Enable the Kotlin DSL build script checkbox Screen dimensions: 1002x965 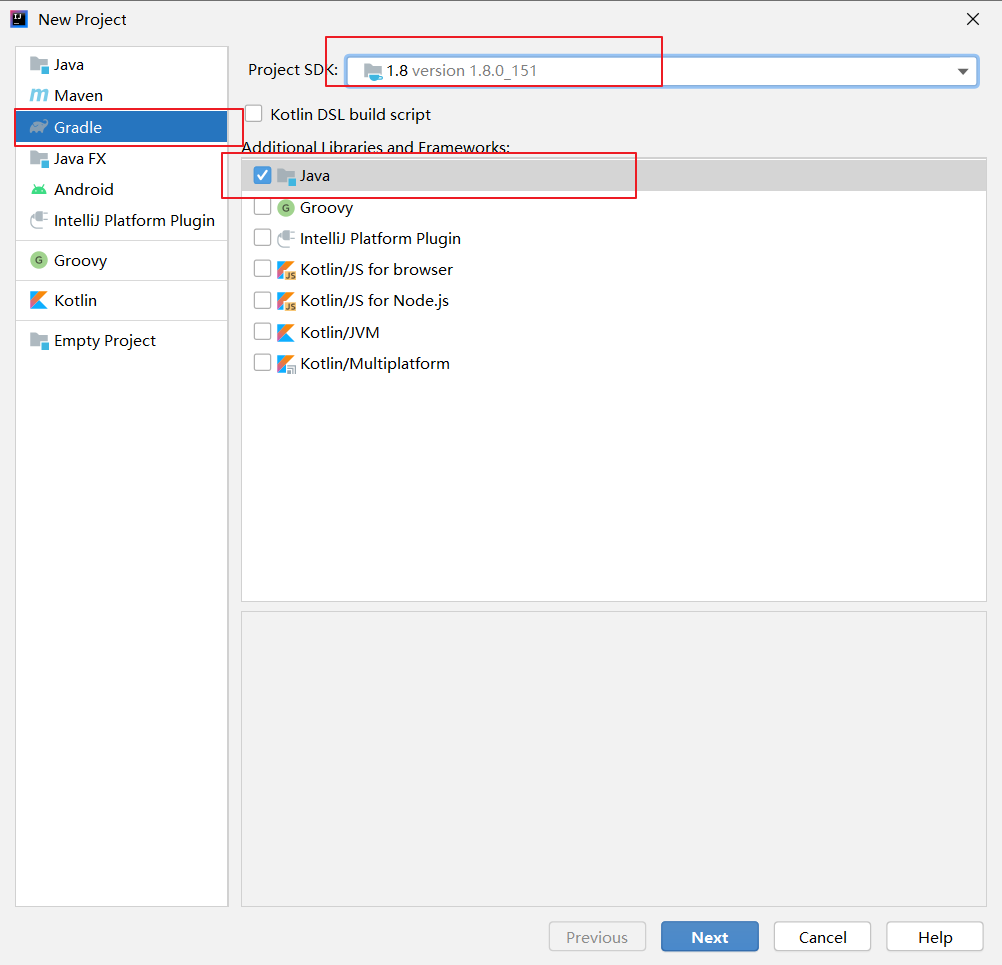[254, 114]
